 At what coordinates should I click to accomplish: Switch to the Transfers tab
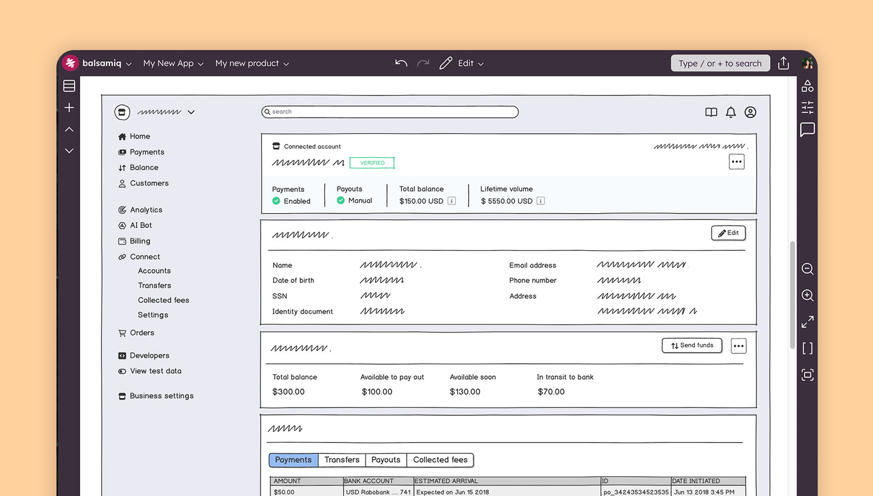[x=342, y=460]
